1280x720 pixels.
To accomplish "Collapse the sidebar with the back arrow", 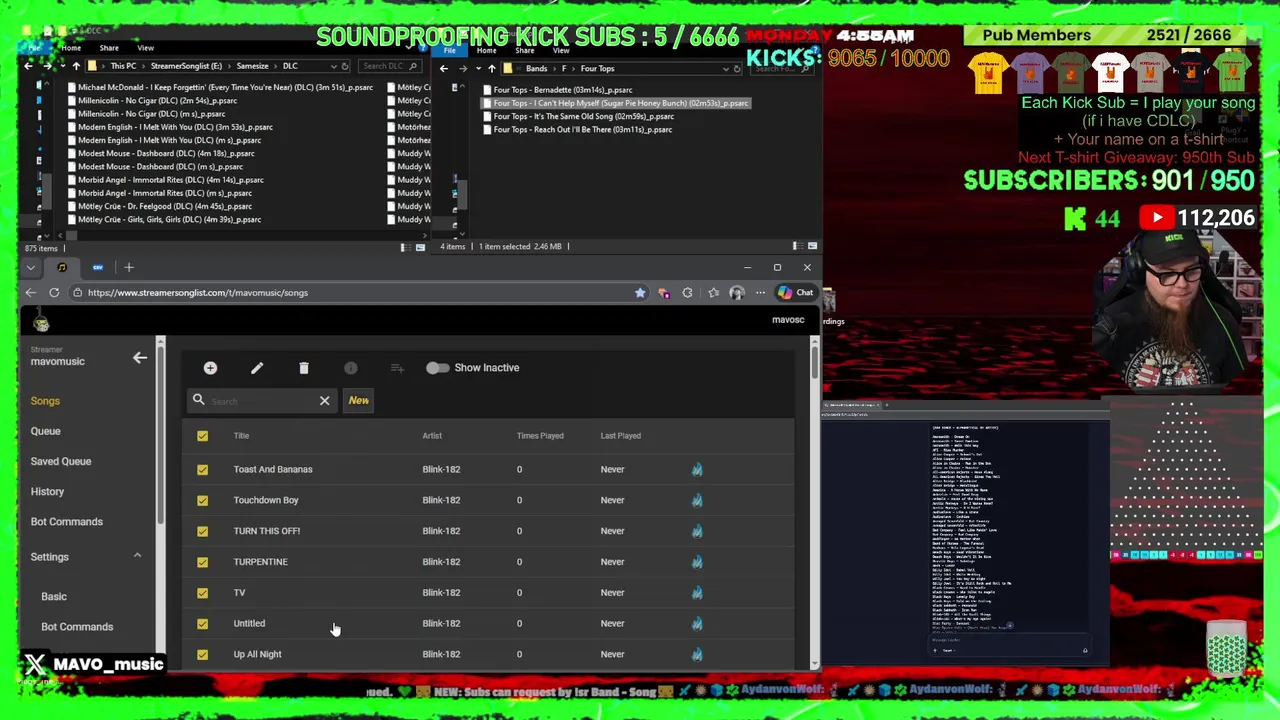I will pos(140,358).
